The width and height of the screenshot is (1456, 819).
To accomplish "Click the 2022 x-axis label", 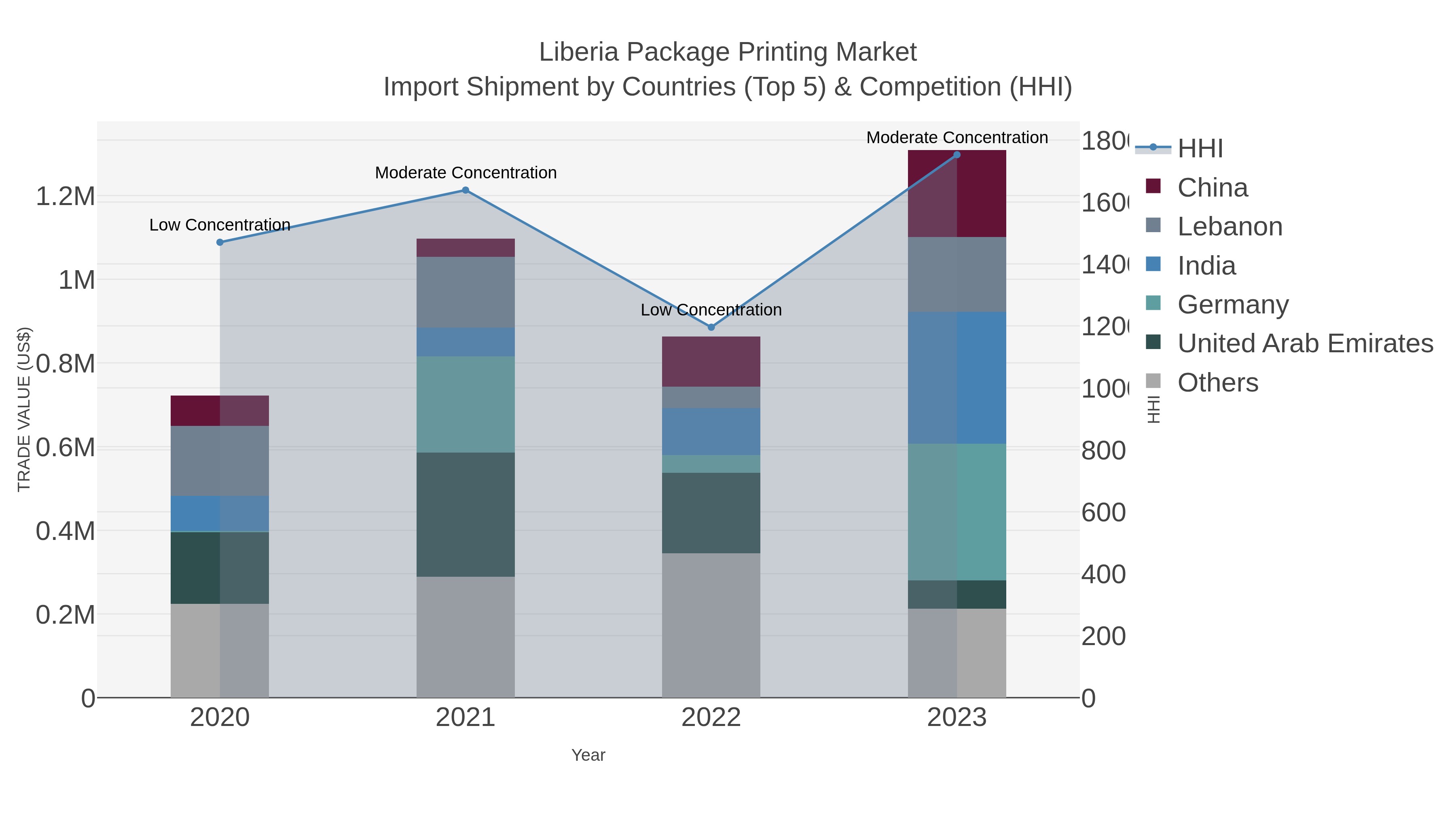I will pyautogui.click(x=711, y=718).
